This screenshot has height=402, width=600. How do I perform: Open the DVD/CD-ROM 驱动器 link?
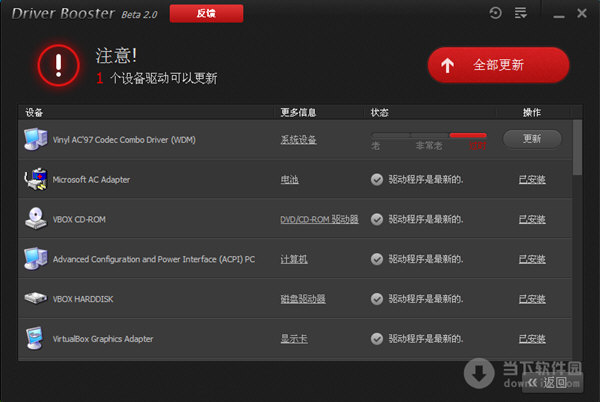click(319, 219)
